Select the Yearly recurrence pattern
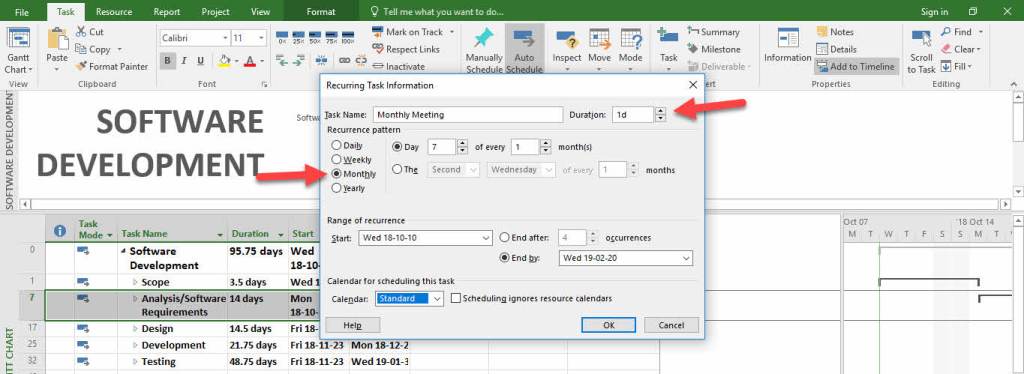 336,188
